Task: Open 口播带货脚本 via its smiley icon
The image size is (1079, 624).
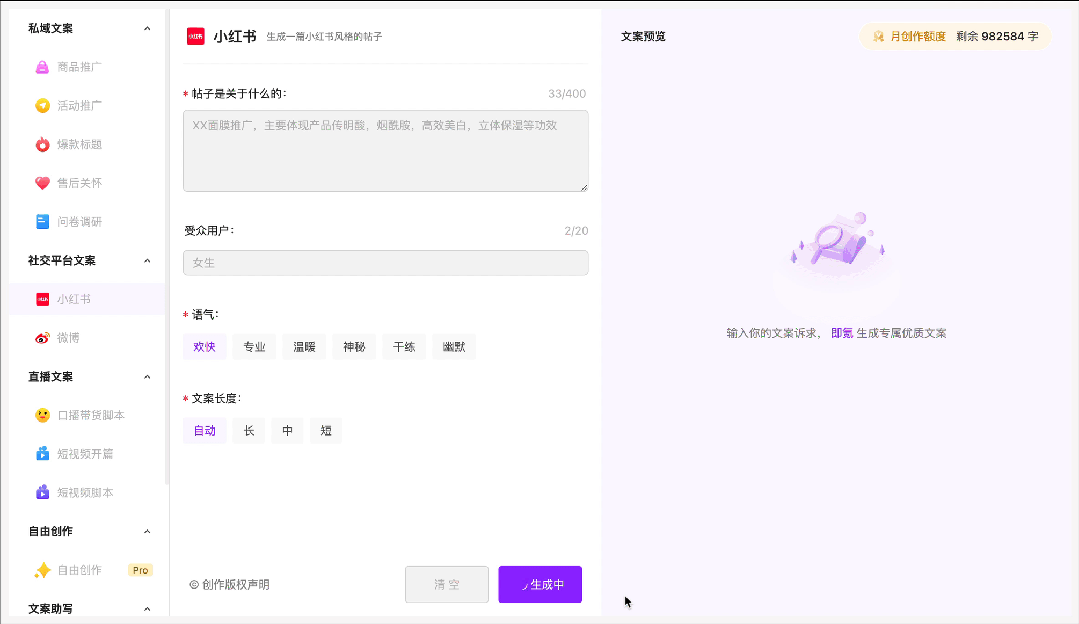Action: point(42,415)
